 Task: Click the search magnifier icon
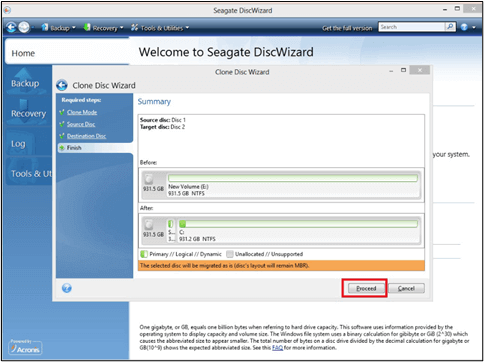click(x=450, y=27)
